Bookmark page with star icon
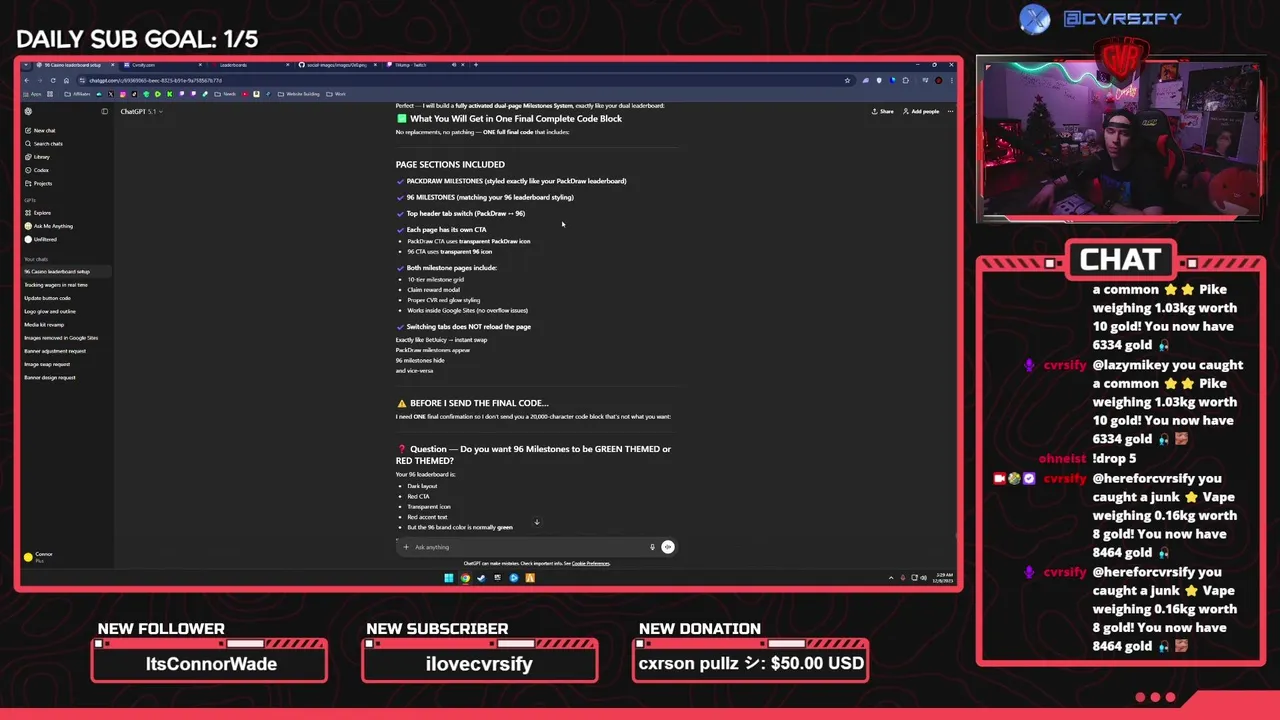Image resolution: width=1280 pixels, height=720 pixels. (x=847, y=80)
